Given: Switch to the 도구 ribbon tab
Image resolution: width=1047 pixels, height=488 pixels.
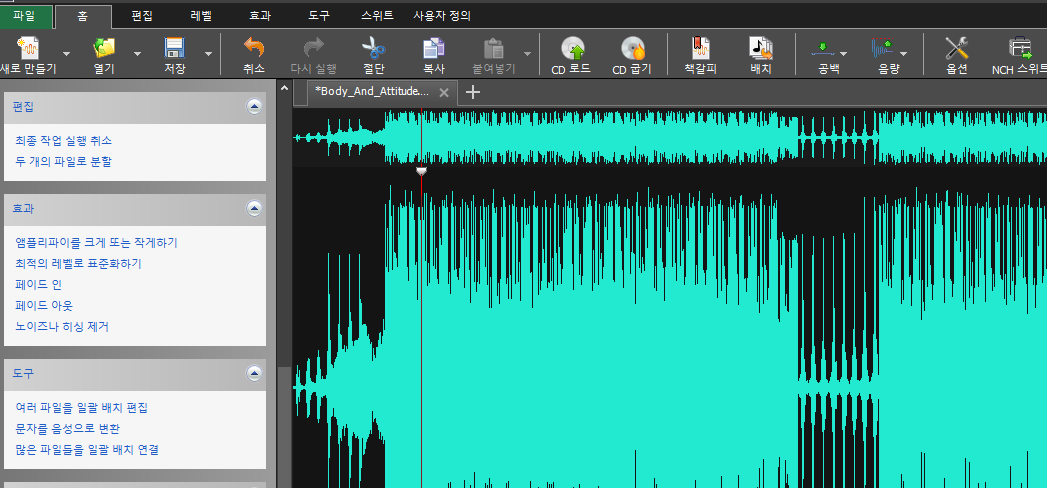Looking at the screenshot, I should tap(319, 15).
